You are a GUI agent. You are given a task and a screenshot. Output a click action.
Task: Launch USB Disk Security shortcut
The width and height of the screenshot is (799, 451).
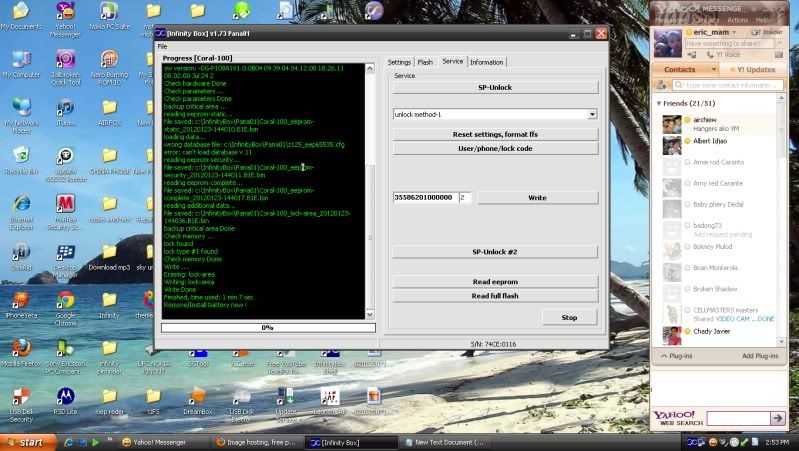(21, 405)
